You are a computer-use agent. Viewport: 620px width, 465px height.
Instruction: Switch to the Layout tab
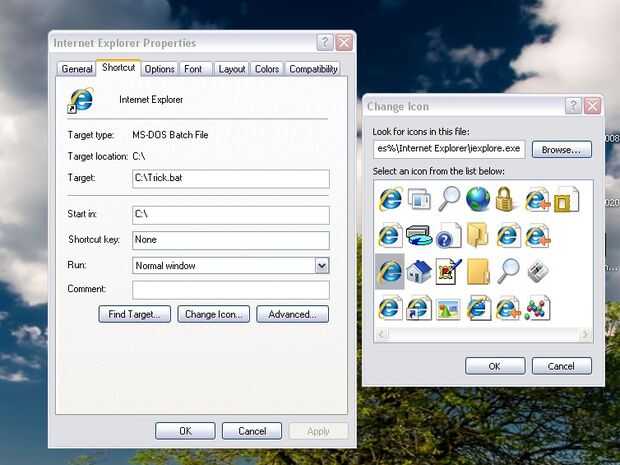tap(232, 69)
